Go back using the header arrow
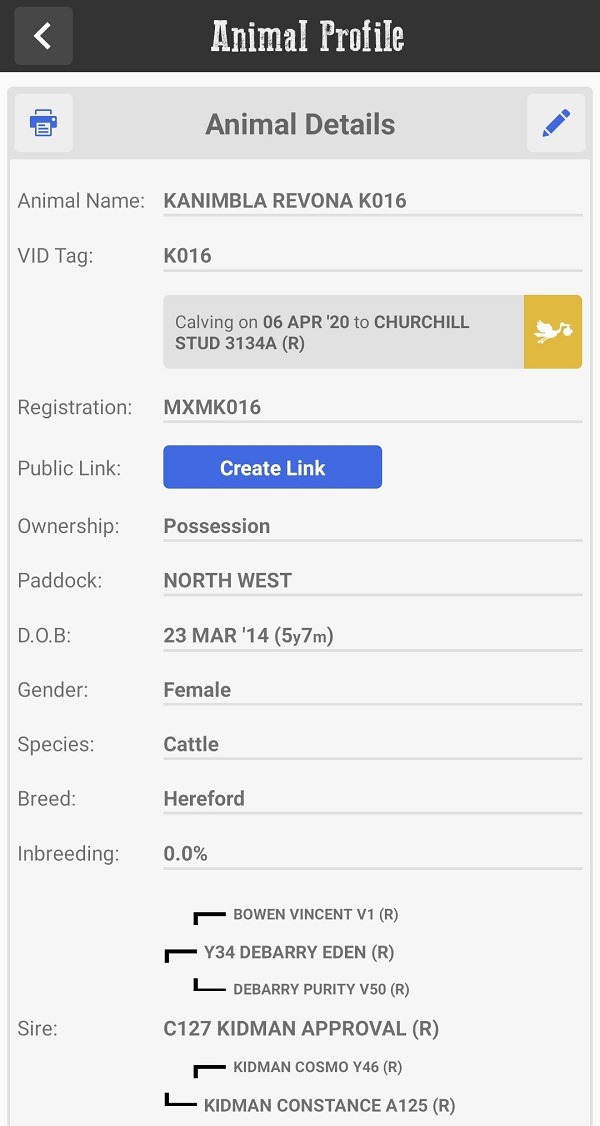 point(44,36)
